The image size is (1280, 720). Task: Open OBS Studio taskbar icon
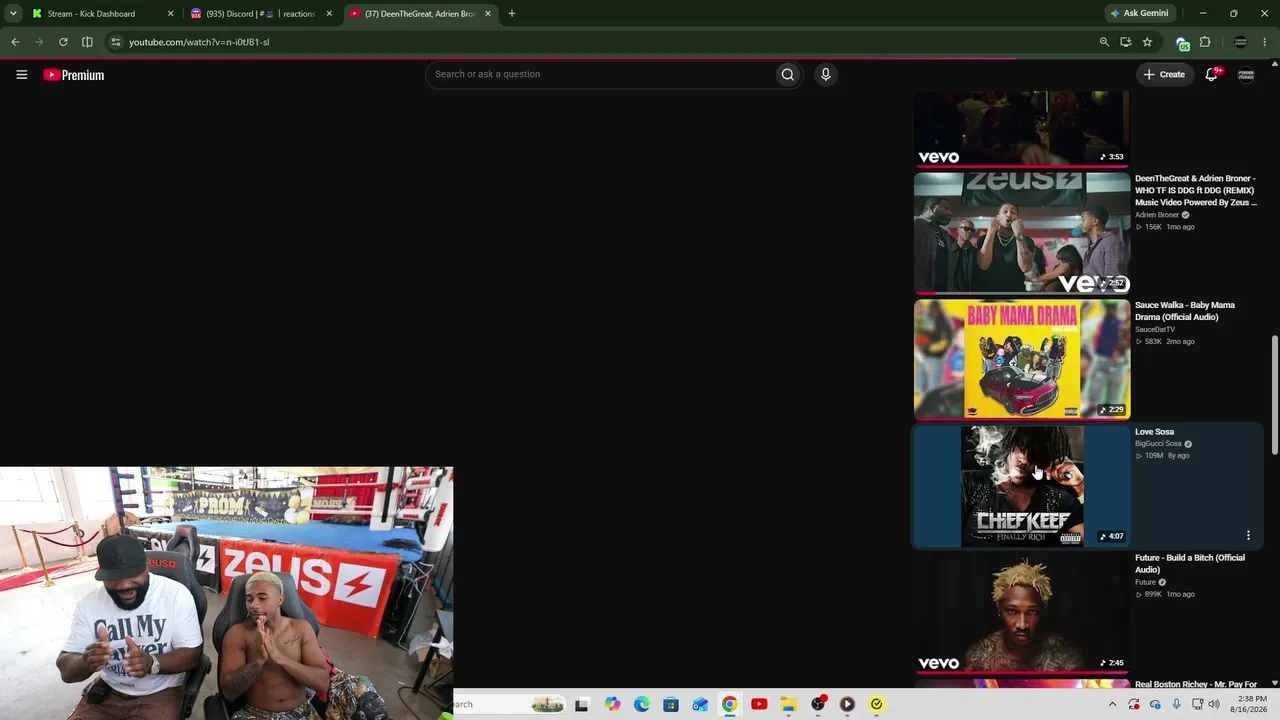818,704
